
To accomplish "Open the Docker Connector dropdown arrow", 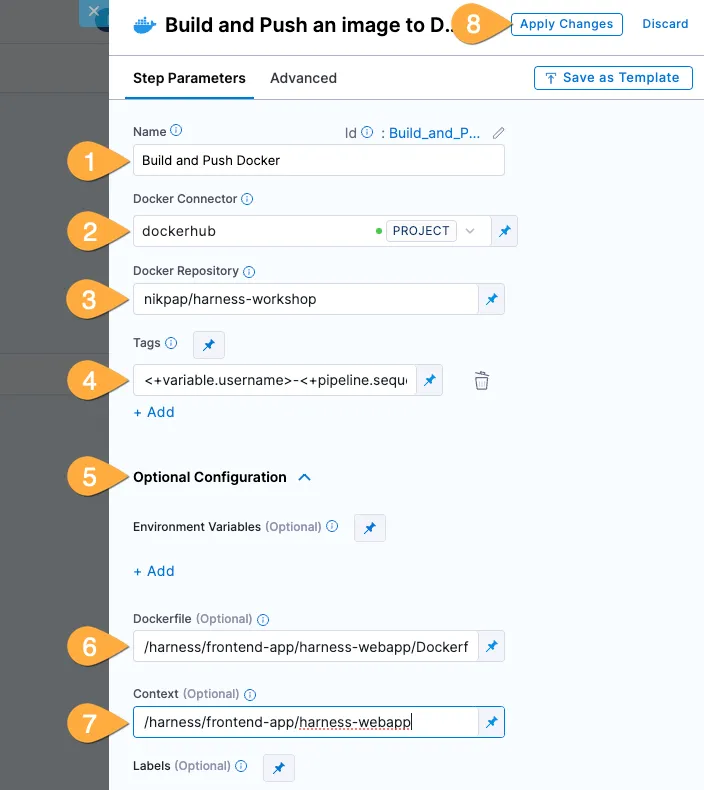I will pyautogui.click(x=471, y=231).
